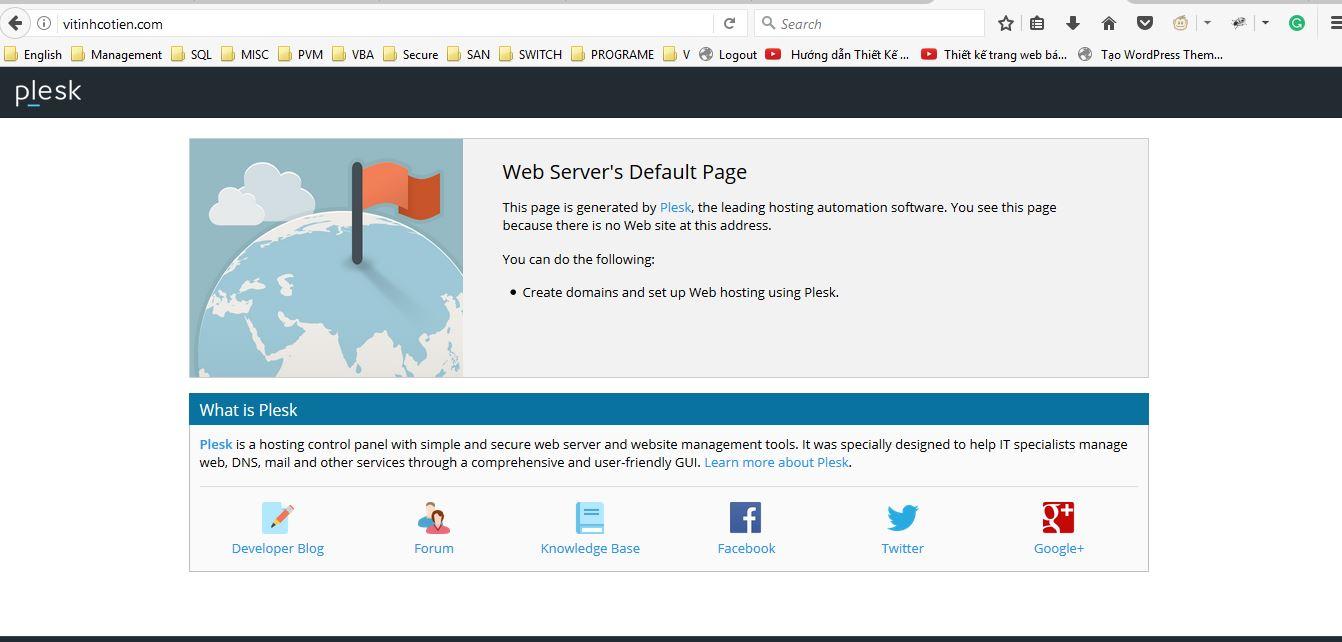The width and height of the screenshot is (1342, 642).
Task: Open Thiết kế trang web YouTube bookmark
Action: click(x=994, y=54)
